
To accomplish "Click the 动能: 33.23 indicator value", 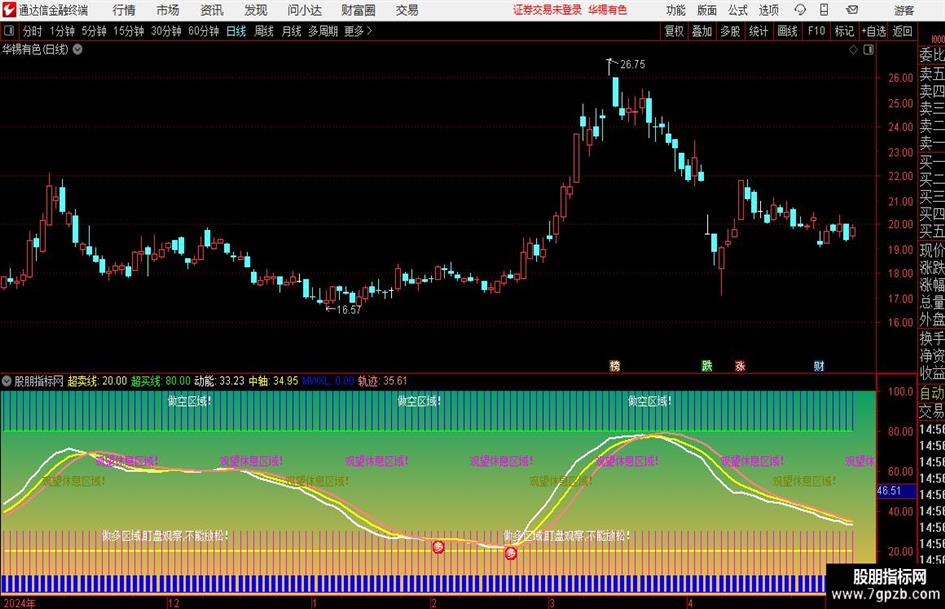I will click(219, 381).
